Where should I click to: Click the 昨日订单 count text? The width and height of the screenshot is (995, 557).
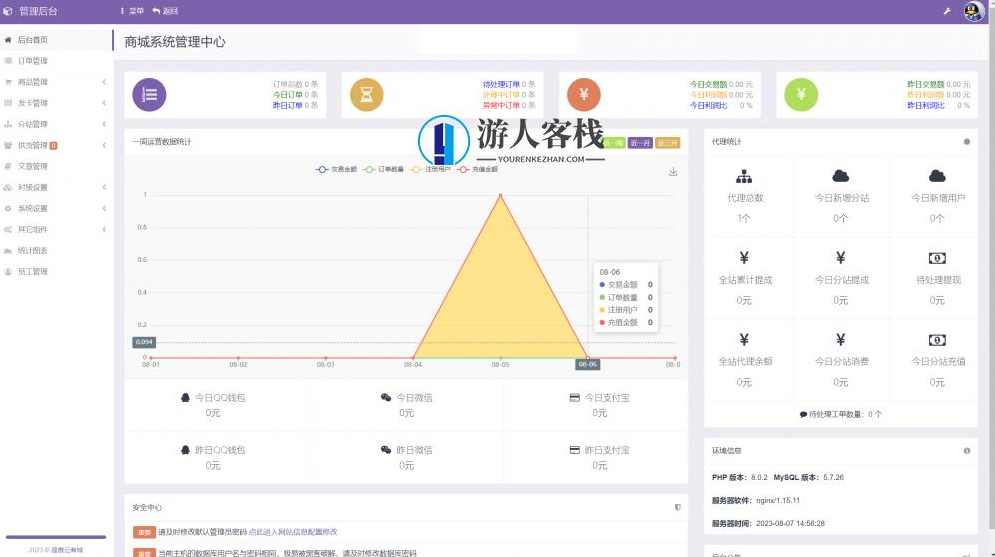click(296, 105)
